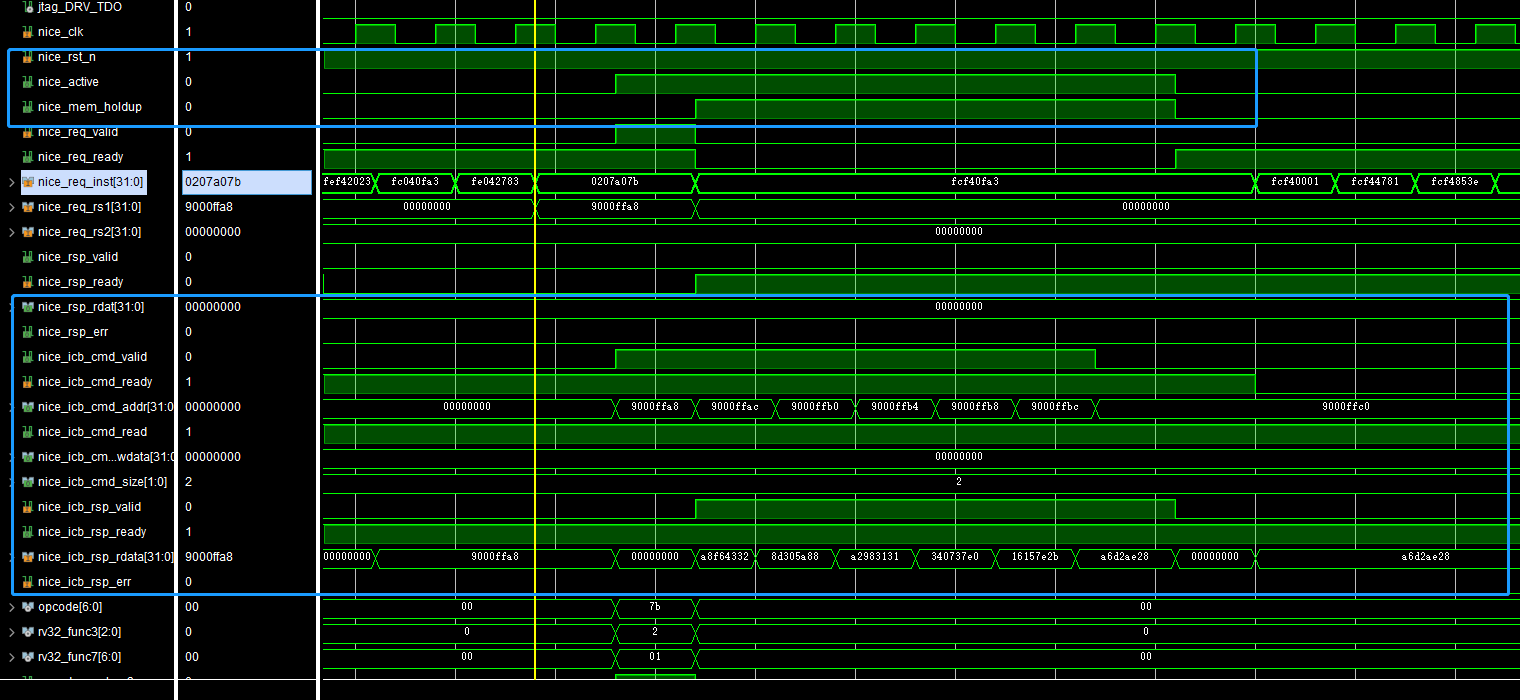Image resolution: width=1520 pixels, height=700 pixels.
Task: Expand the nice_req_rs1[31:0] bus
Action: pos(11,207)
